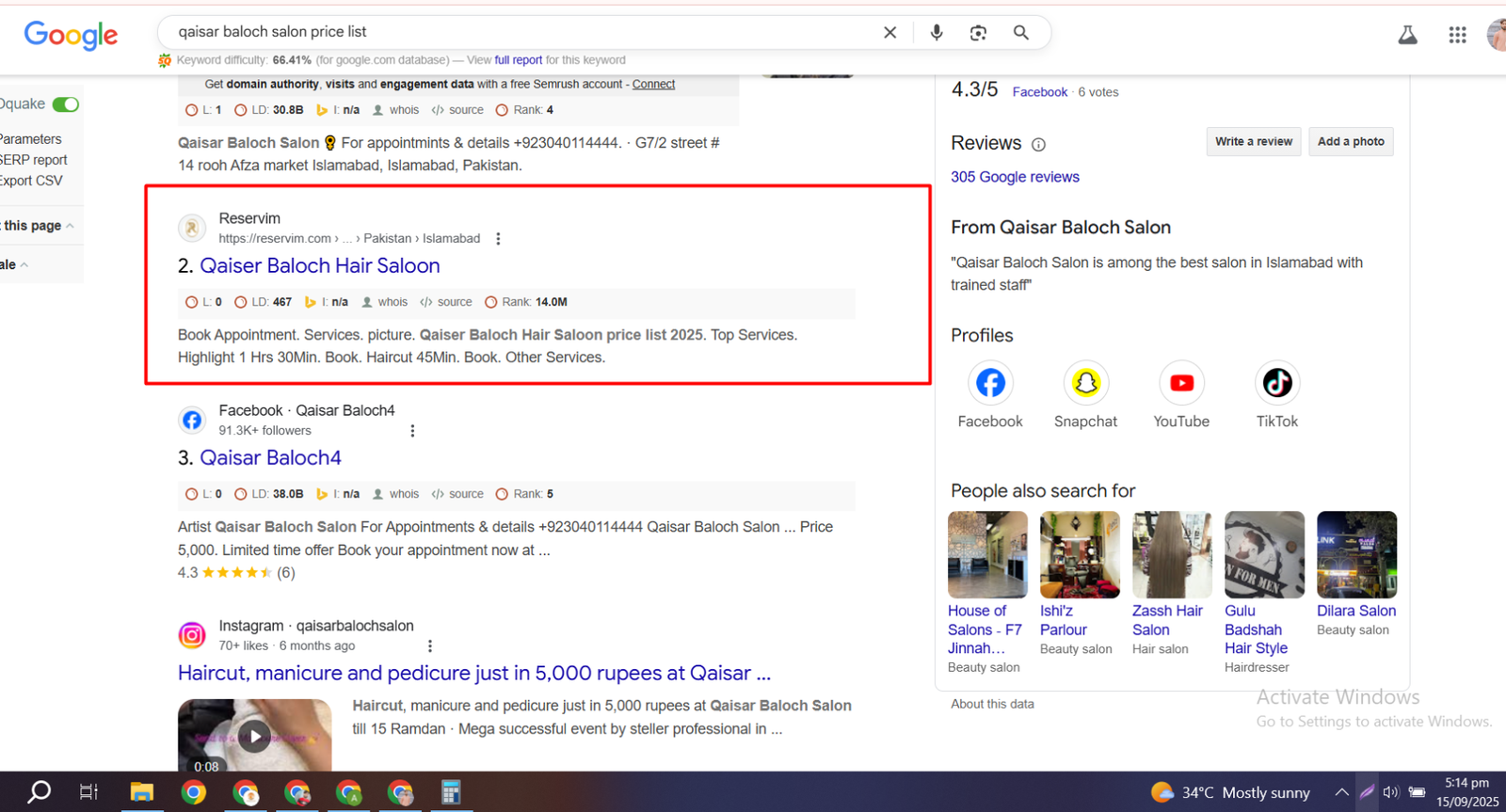Click inside the Google search field
This screenshot has height=812, width=1506.
click(x=518, y=32)
